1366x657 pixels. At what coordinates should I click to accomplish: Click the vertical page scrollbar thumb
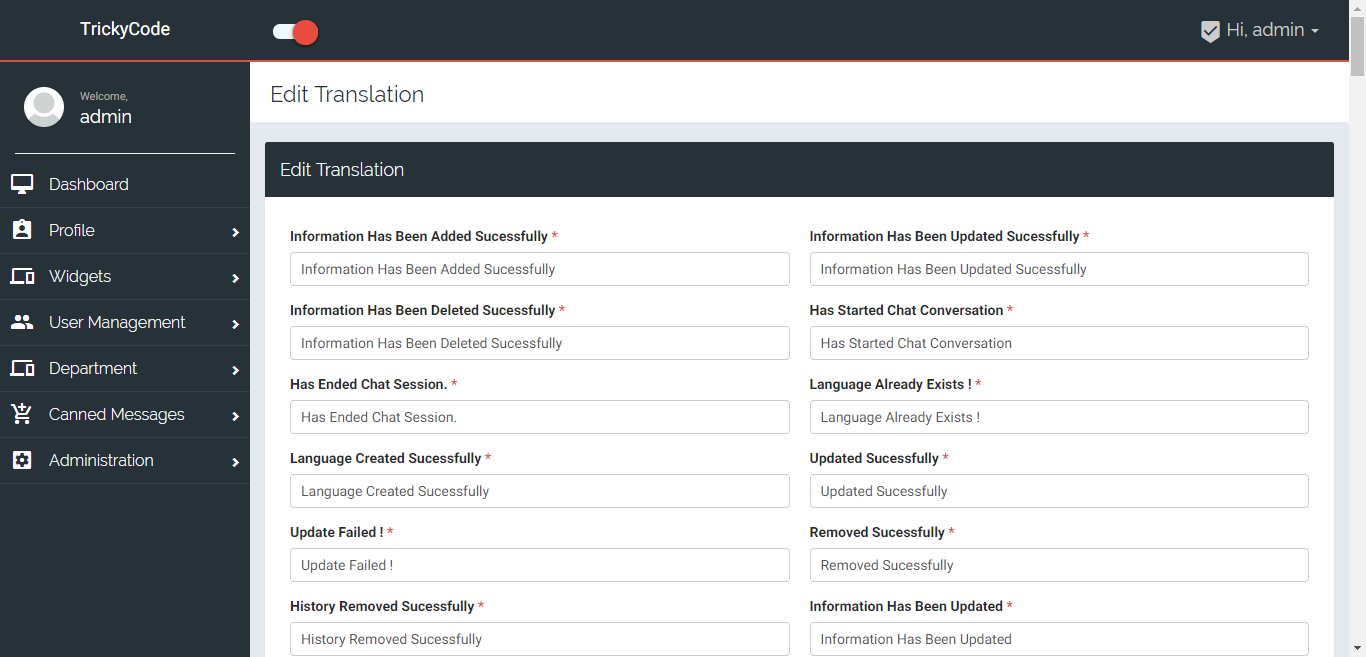click(x=1357, y=40)
